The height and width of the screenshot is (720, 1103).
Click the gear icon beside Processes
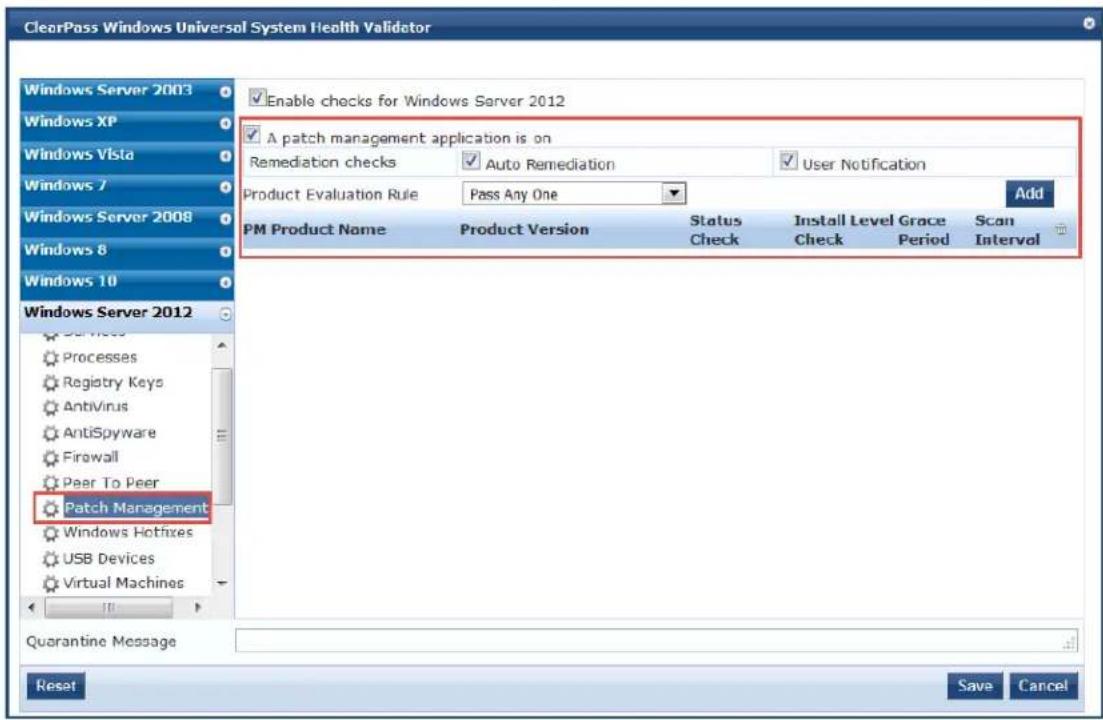pyautogui.click(x=51, y=359)
